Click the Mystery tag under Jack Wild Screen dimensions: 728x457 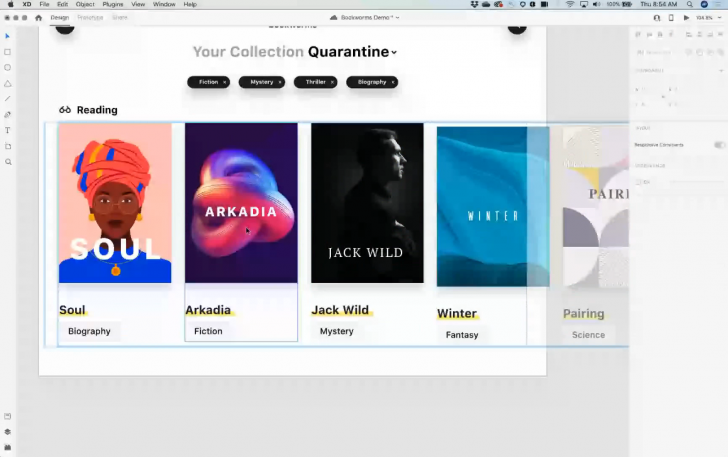(x=337, y=331)
